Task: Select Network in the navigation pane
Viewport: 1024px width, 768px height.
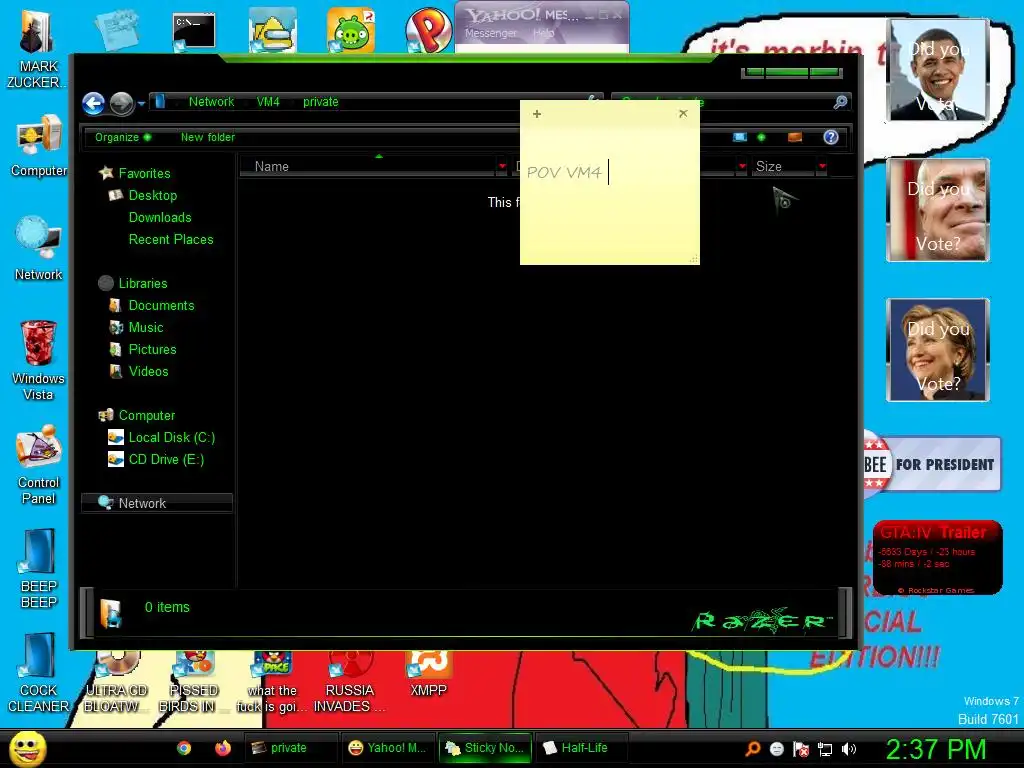Action: point(157,503)
